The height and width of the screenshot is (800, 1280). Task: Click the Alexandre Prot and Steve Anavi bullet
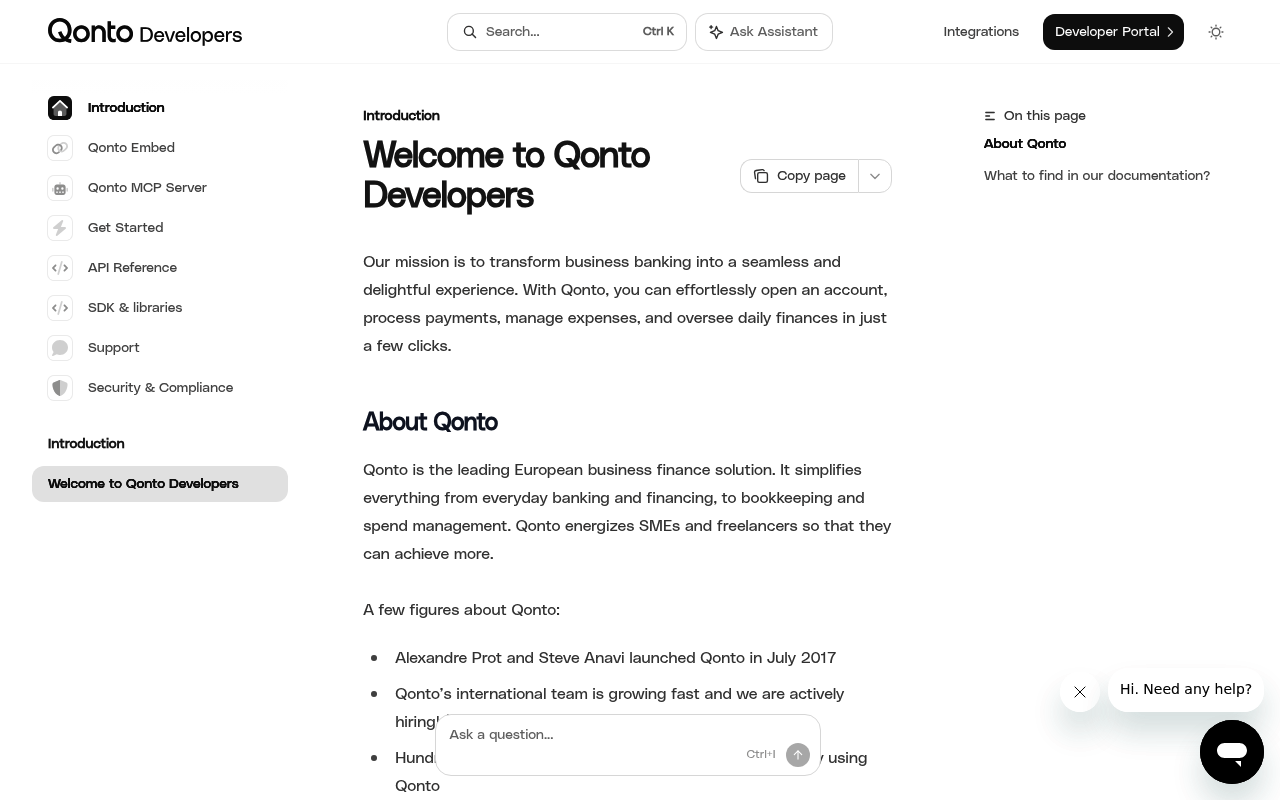click(615, 658)
